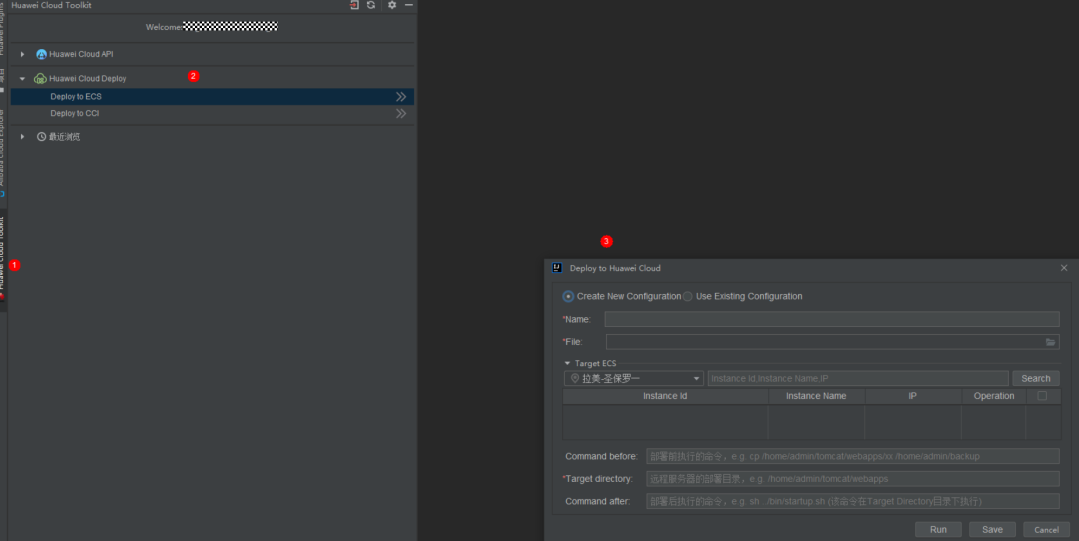1079x541 pixels.
Task: Click the Instance Name column header
Action: (816, 396)
